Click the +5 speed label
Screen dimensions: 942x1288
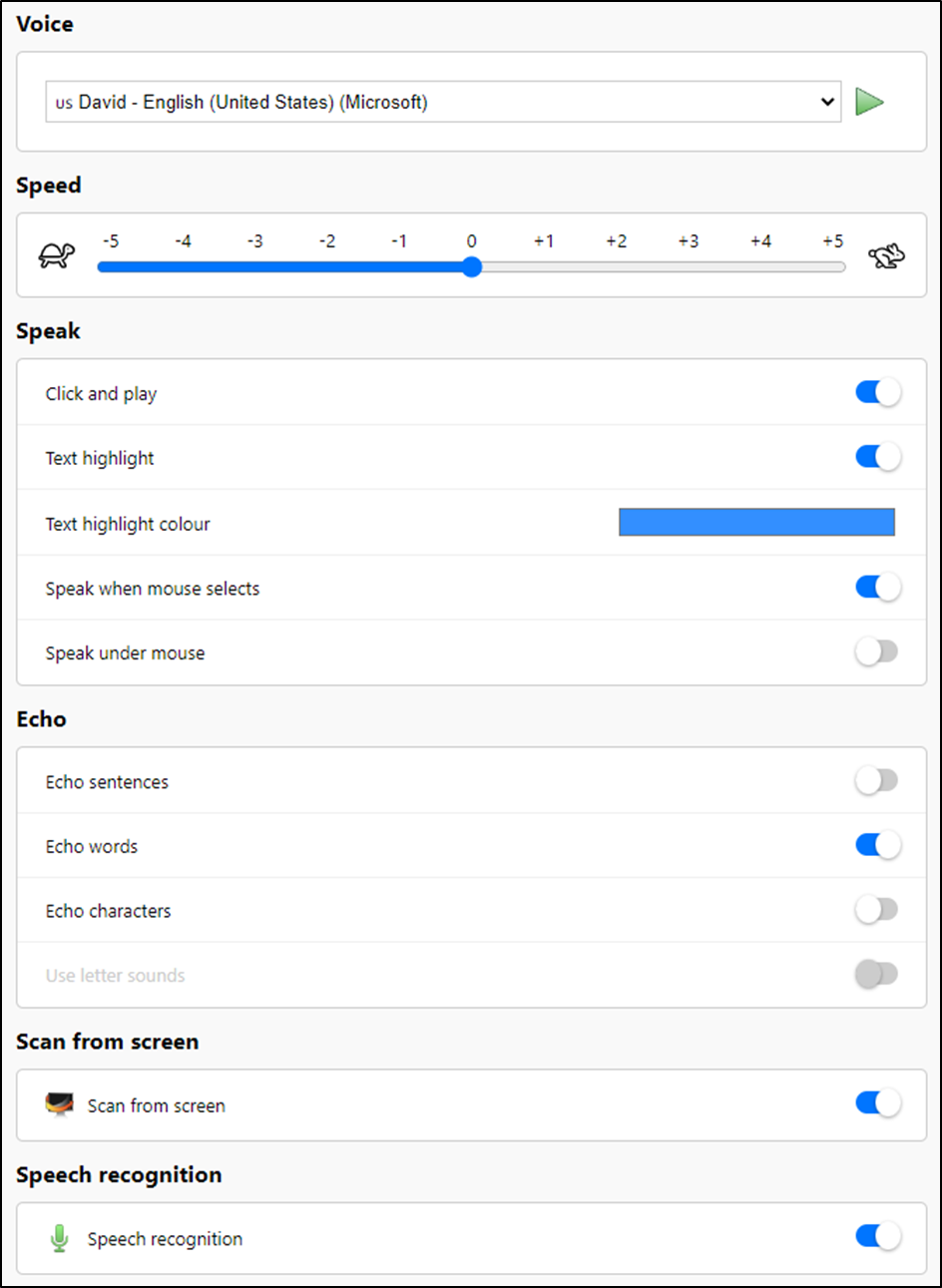pyautogui.click(x=833, y=241)
